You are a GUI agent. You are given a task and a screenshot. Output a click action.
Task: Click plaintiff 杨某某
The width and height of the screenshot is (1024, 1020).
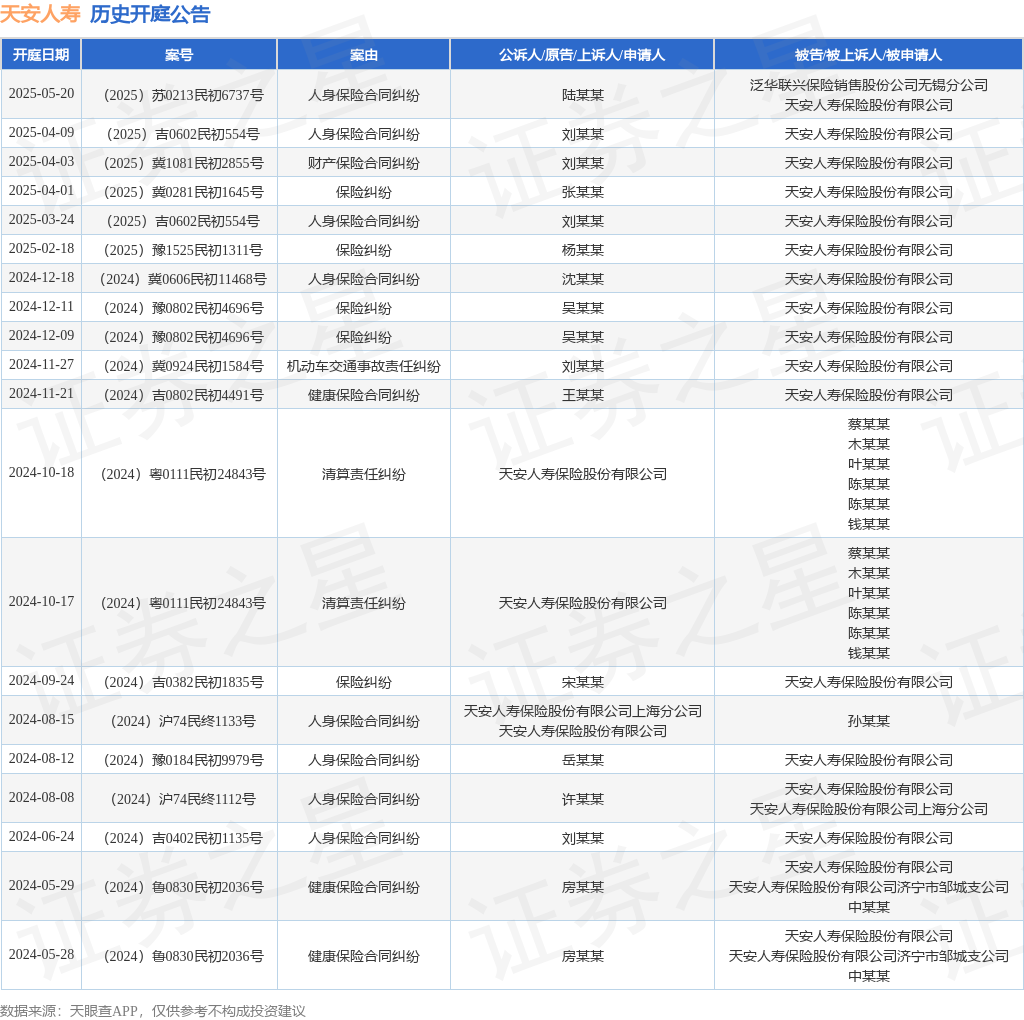coord(583,250)
